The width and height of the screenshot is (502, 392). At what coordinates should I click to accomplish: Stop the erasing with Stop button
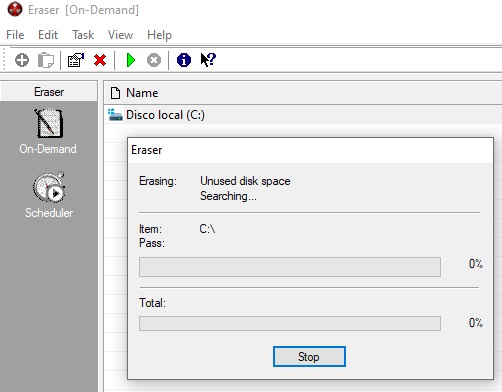[309, 357]
